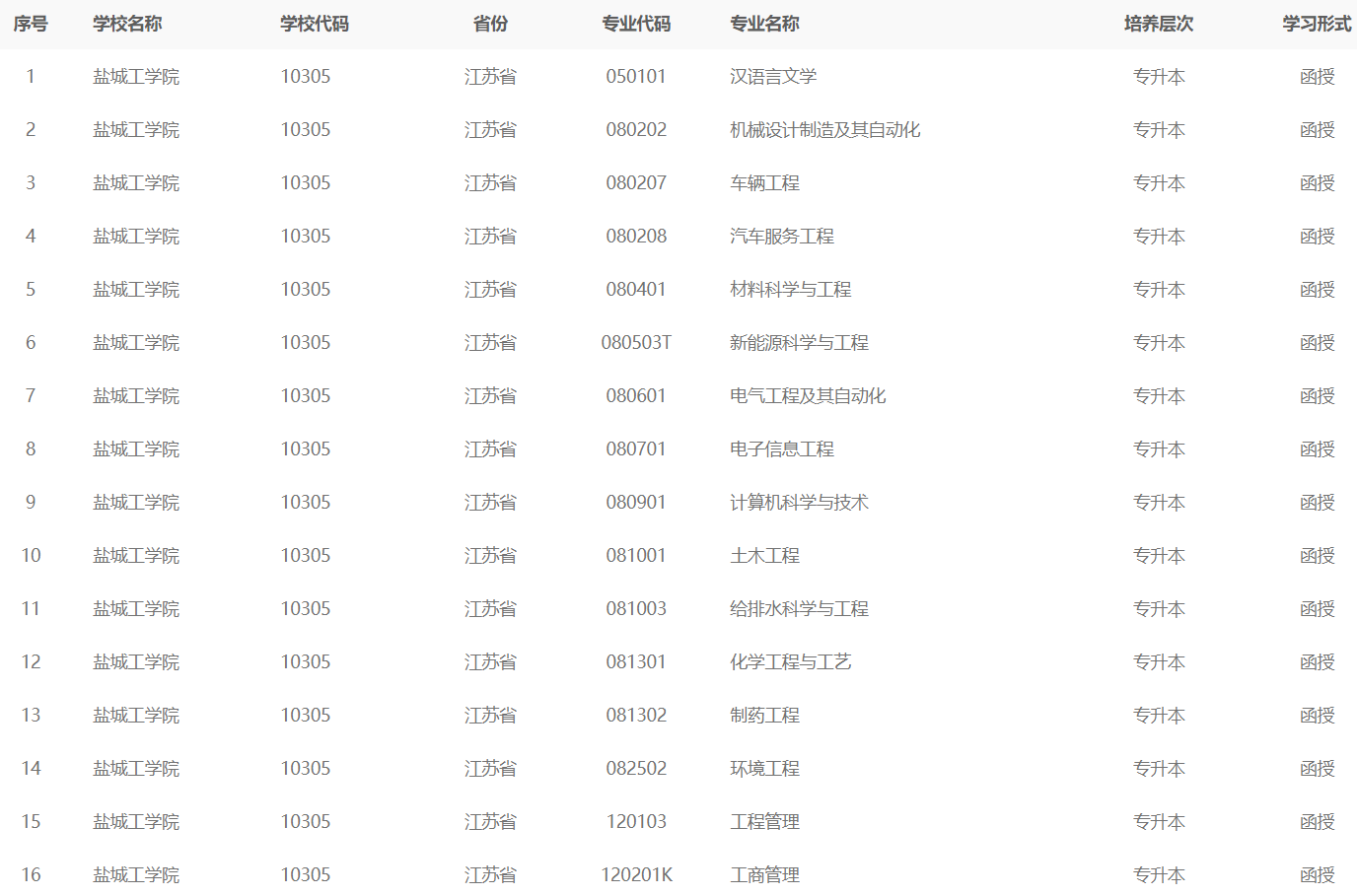Screen dimensions: 1357x896
Task: Click major code 050101
Action: 636,77
